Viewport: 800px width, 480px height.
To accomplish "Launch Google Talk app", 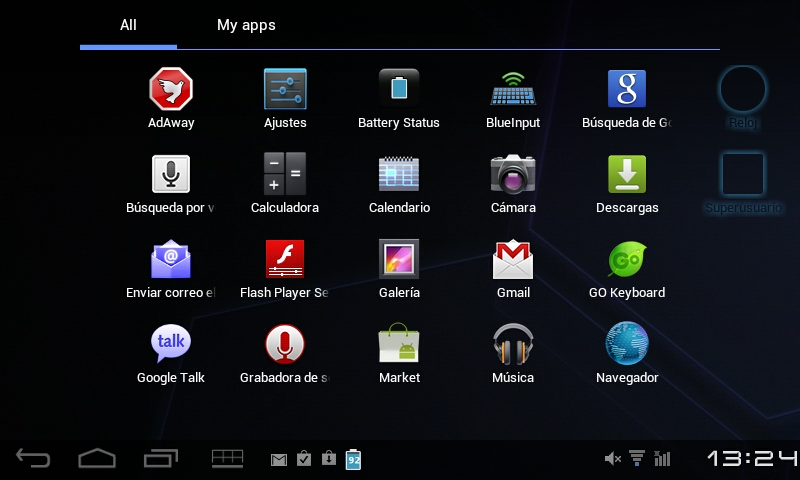I will (171, 354).
